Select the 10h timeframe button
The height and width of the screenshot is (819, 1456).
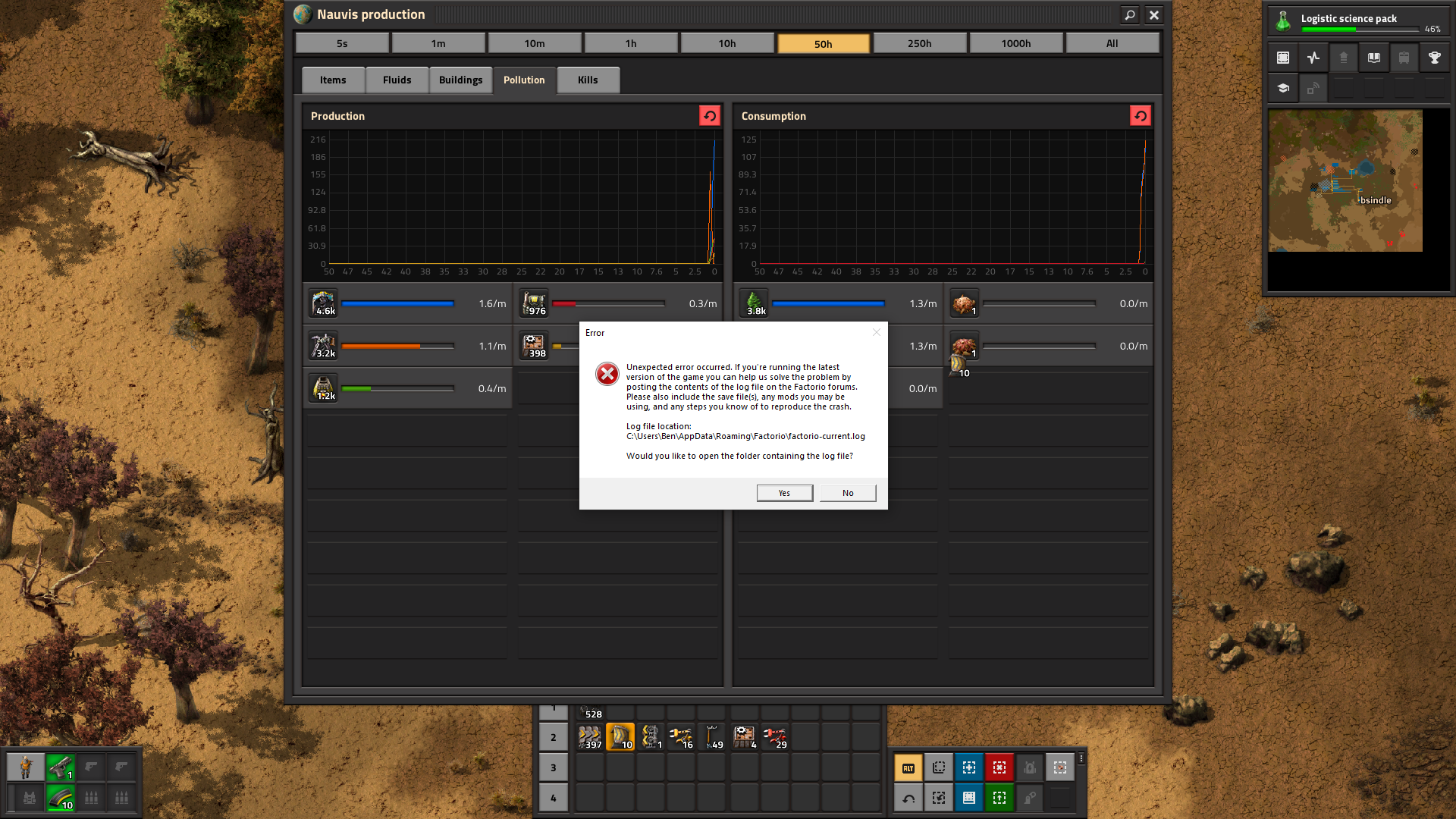pos(727,43)
